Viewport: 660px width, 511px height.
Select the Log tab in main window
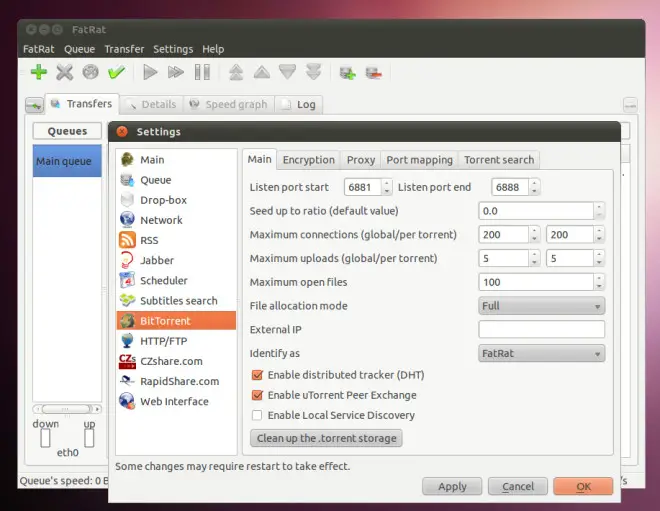coord(299,104)
